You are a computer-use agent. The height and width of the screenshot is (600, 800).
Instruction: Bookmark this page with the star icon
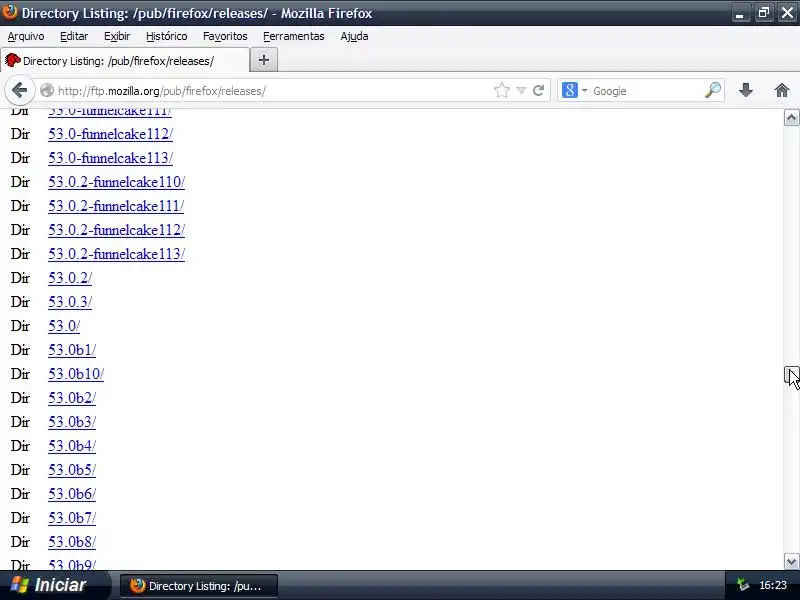[502, 91]
